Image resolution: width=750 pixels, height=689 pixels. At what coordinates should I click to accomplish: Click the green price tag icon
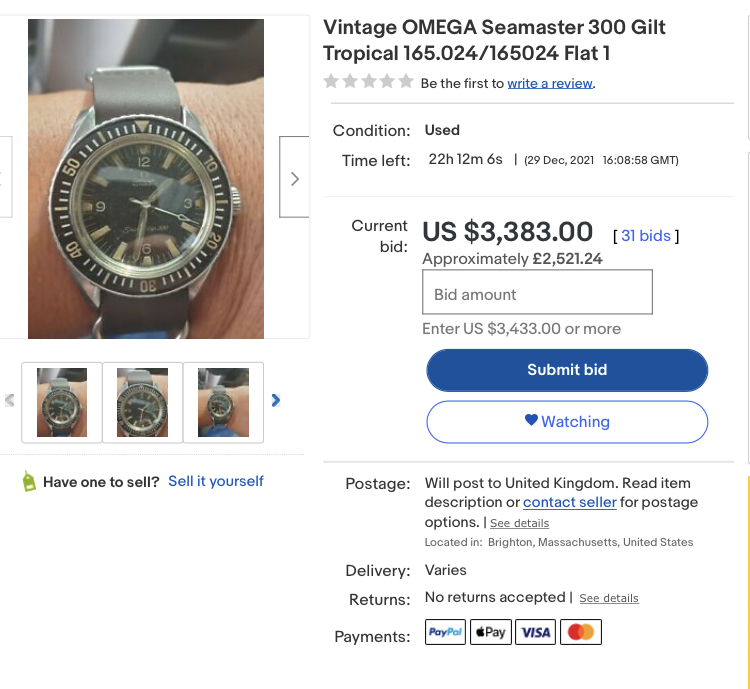coord(29,481)
